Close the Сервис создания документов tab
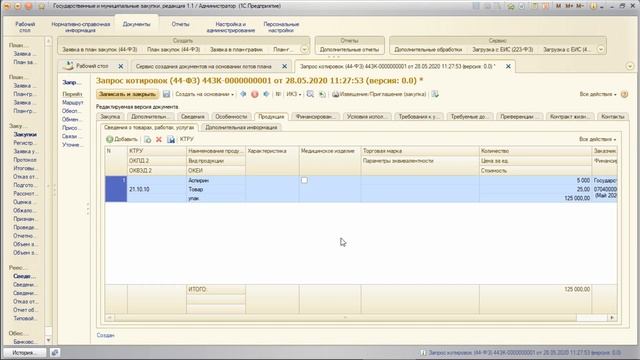The height and width of the screenshot is (360, 640). click(x=284, y=66)
